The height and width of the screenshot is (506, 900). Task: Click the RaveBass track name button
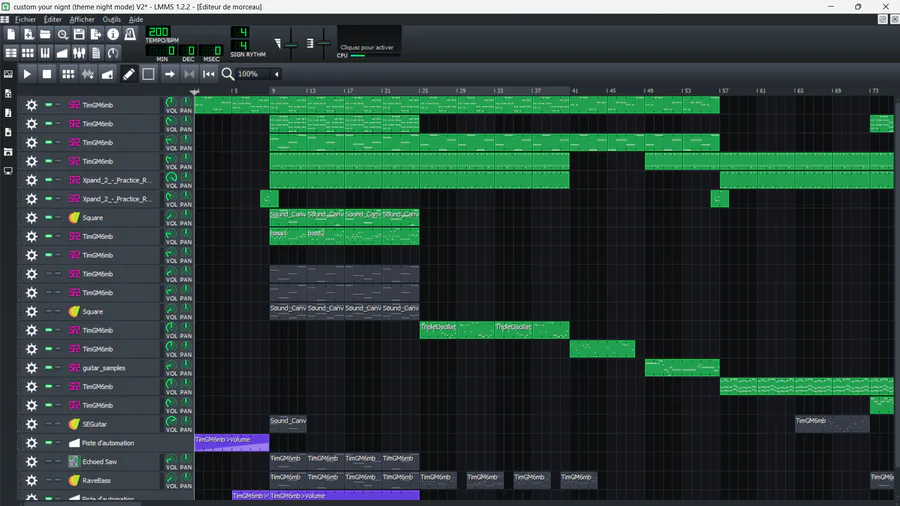point(113,480)
